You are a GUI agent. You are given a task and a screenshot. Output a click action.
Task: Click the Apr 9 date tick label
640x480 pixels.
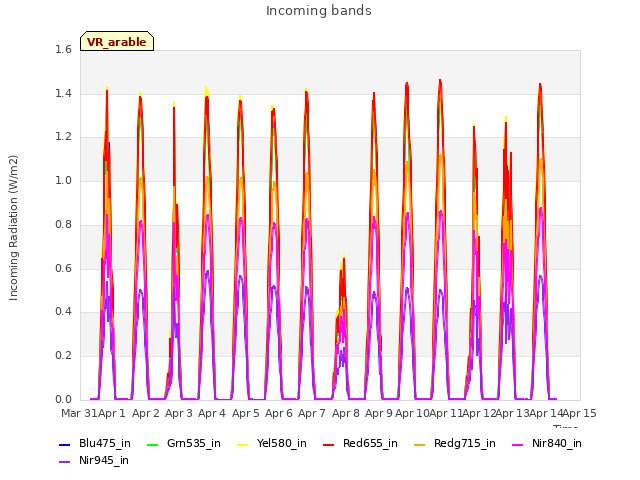coord(379,413)
